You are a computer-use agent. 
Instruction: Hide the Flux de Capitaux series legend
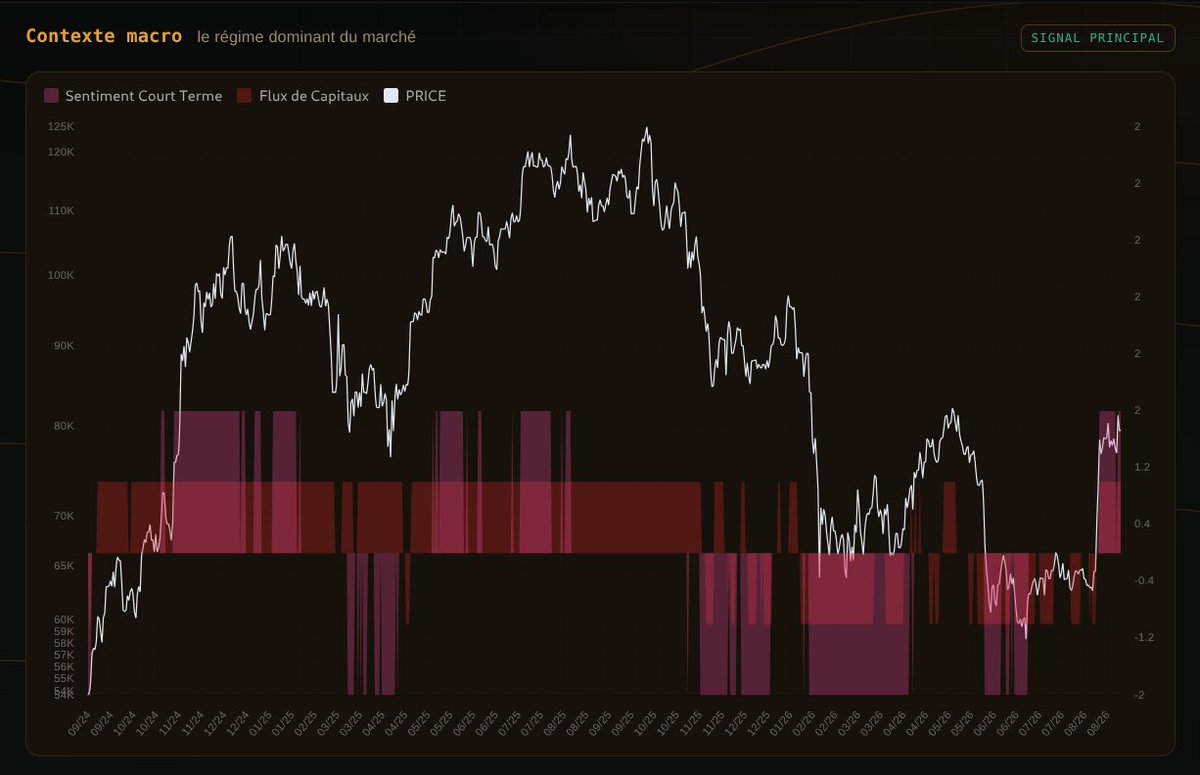303,96
